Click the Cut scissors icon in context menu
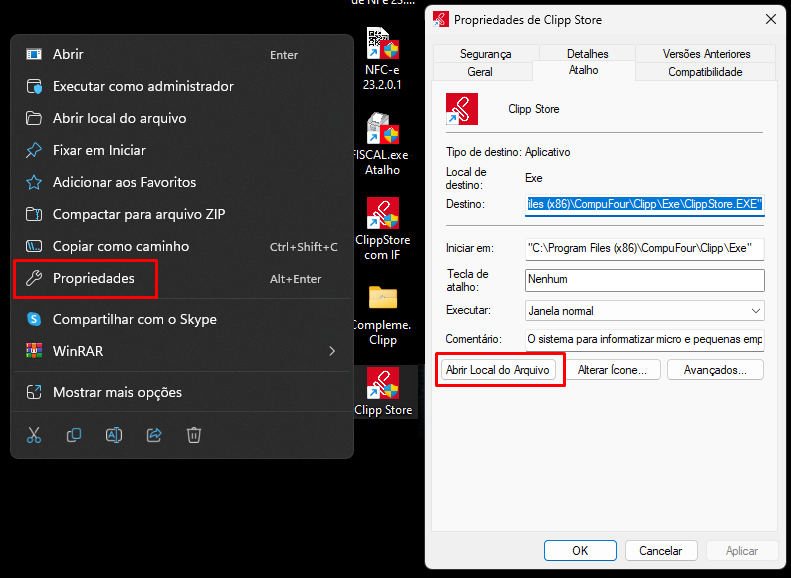The width and height of the screenshot is (791, 578). click(x=34, y=435)
